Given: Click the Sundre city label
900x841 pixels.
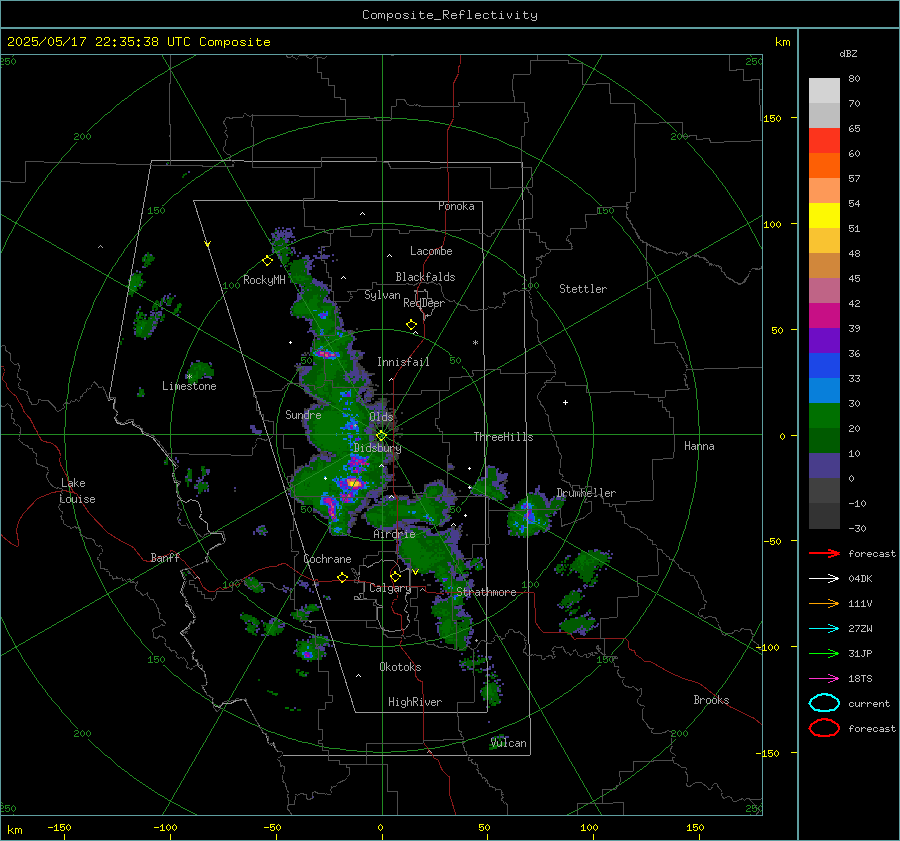Looking at the screenshot, I should click(x=303, y=414).
